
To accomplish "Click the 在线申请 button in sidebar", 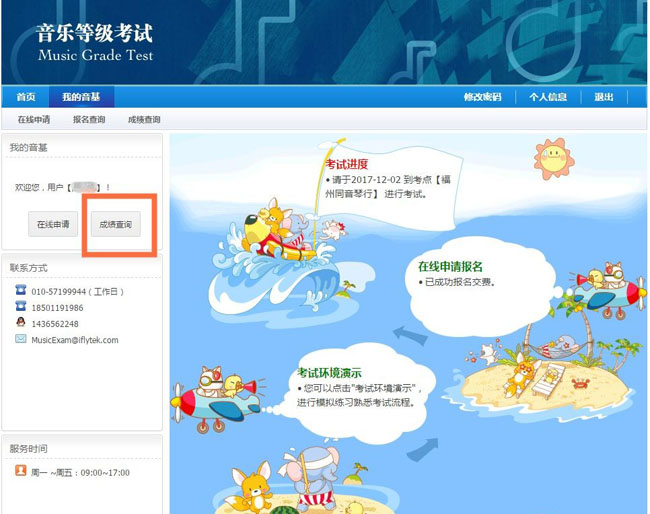I will pyautogui.click(x=53, y=224).
